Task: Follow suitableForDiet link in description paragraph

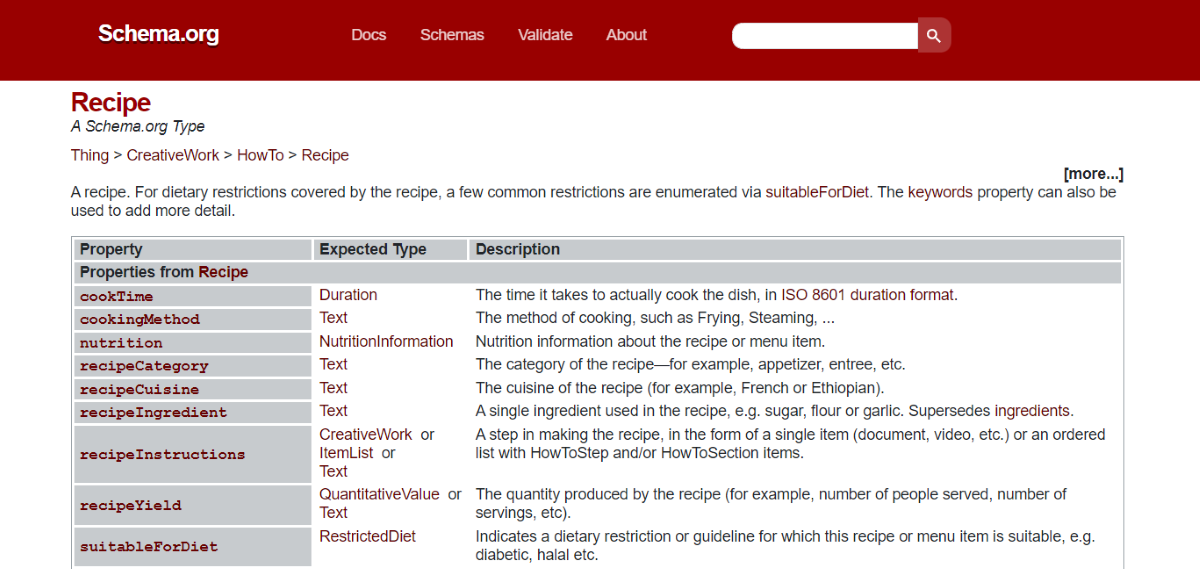Action: (x=818, y=192)
